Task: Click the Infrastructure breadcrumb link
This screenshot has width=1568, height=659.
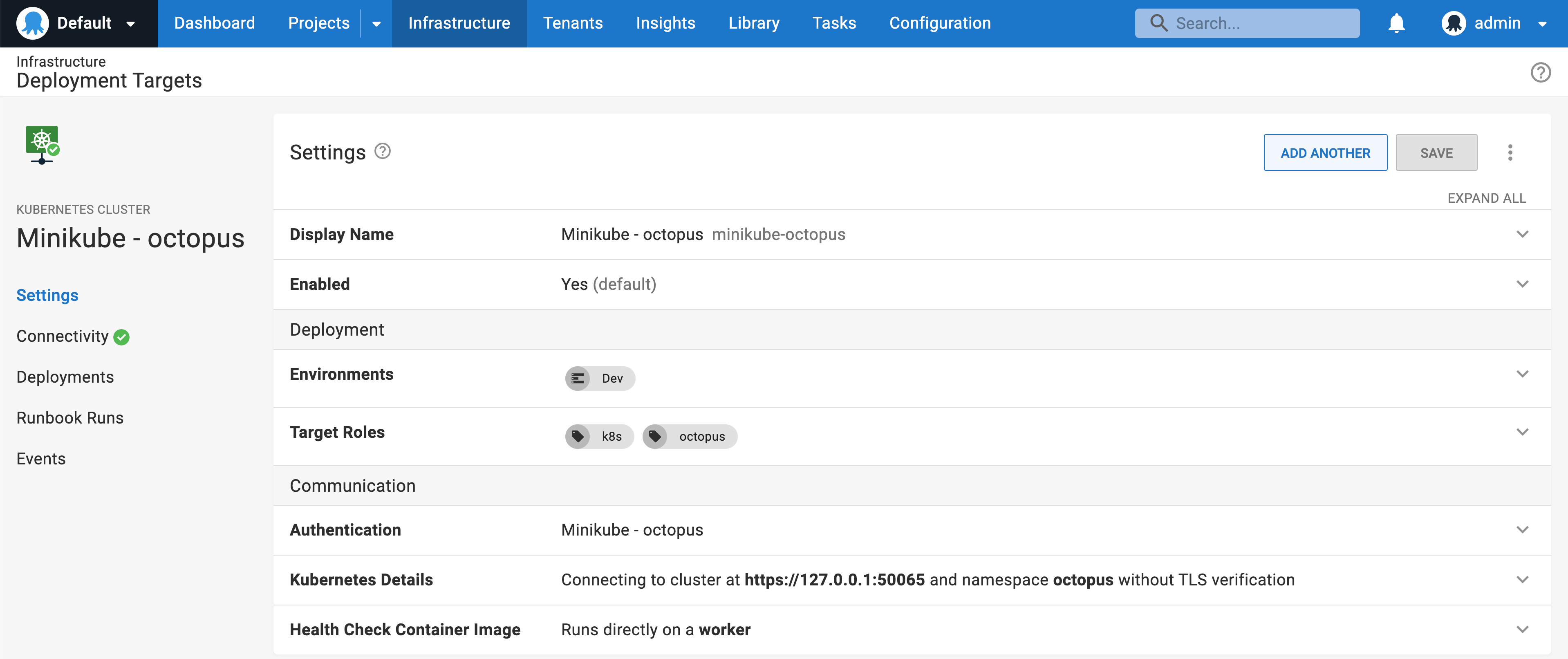Action: (61, 61)
